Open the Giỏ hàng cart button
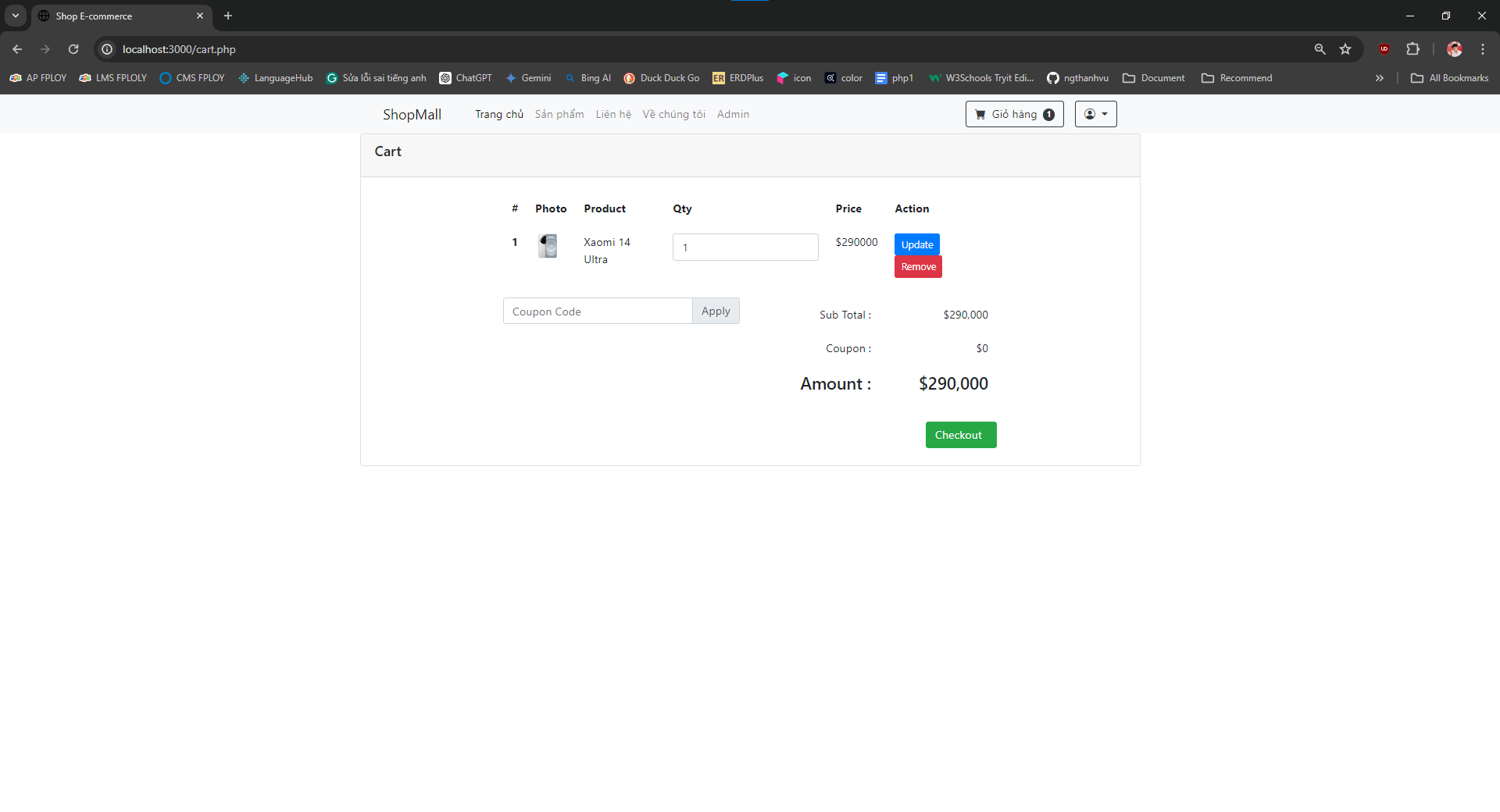Screen dimensions: 1500x812 point(1014,114)
